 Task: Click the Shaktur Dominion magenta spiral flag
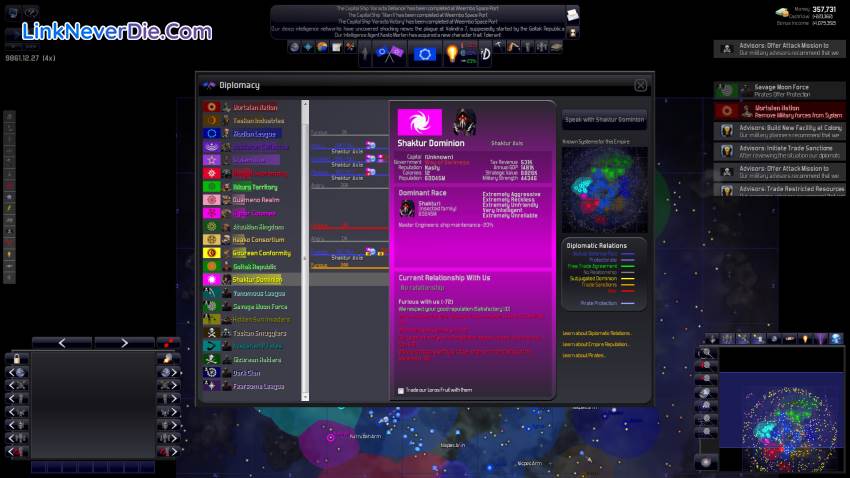[420, 122]
